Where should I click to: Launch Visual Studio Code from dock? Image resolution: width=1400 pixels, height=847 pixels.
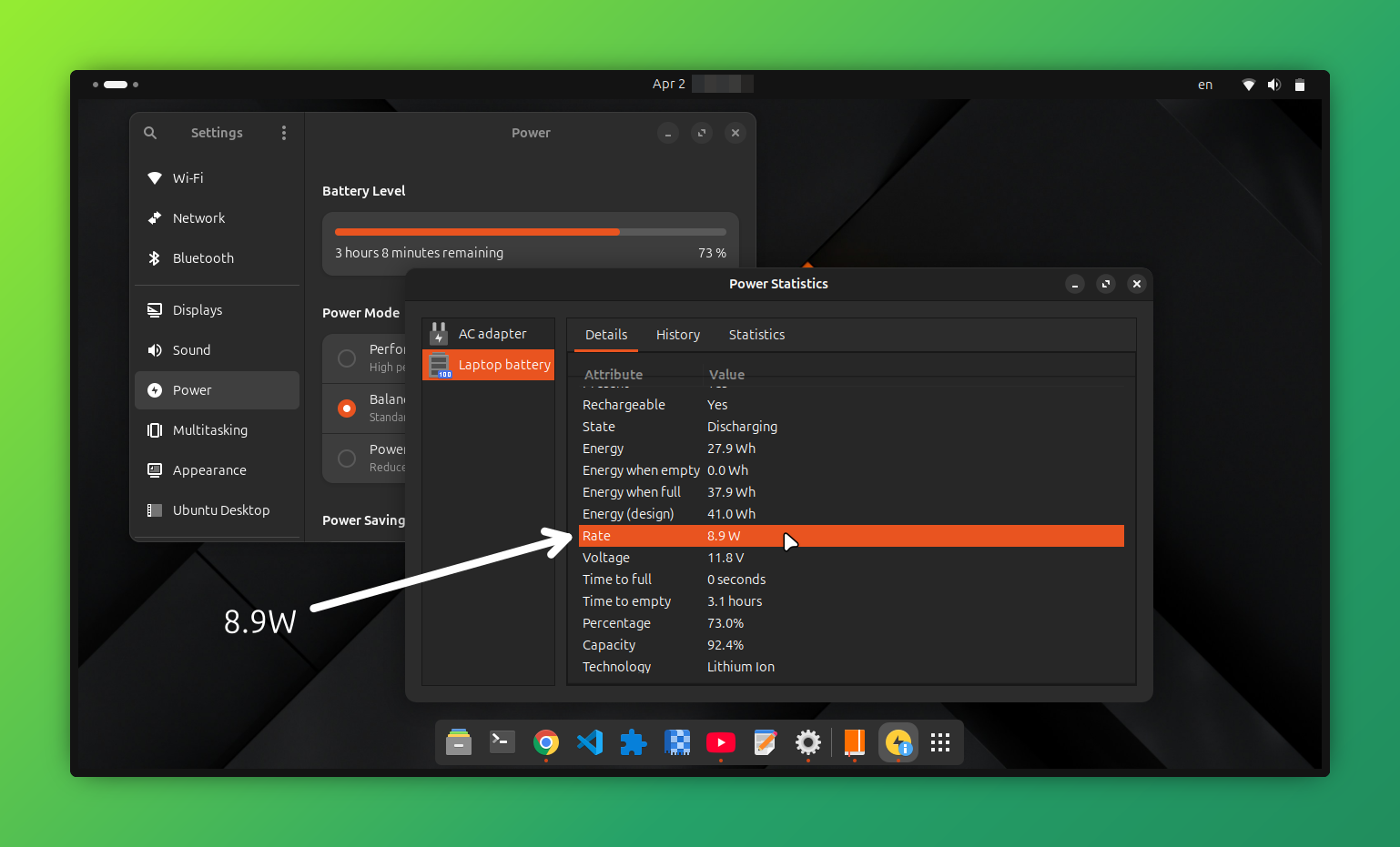tap(590, 742)
